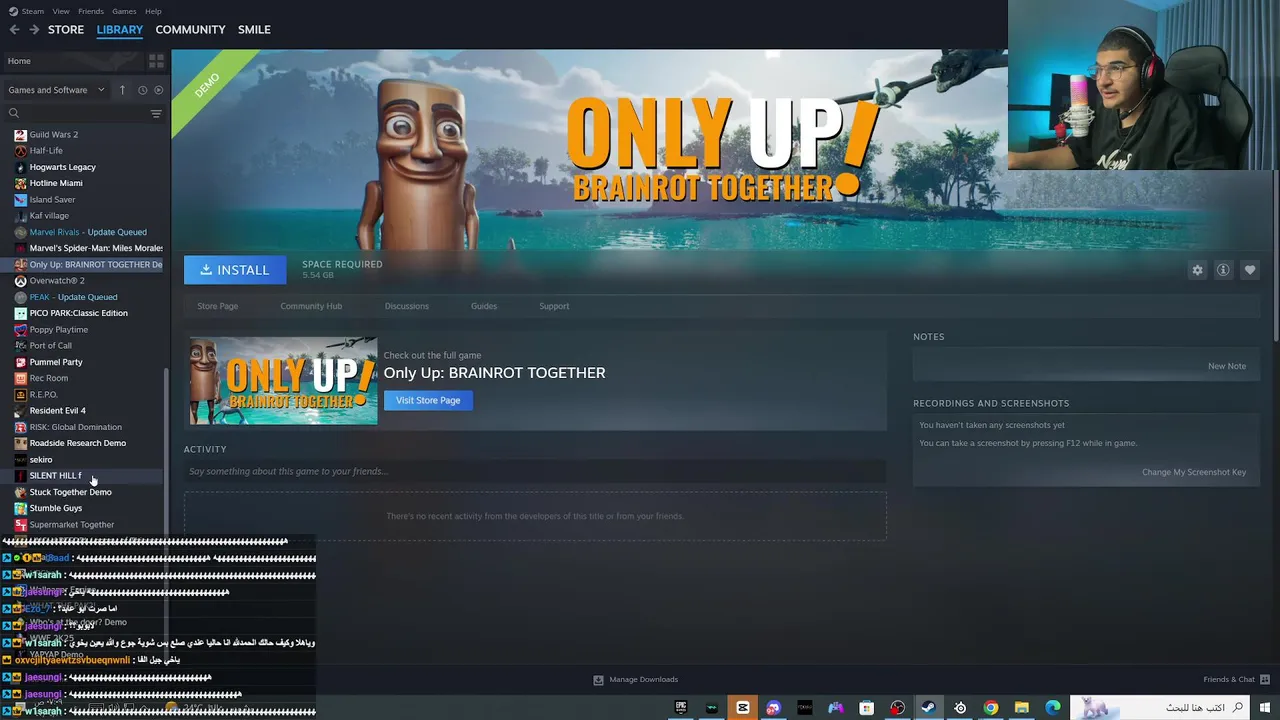The height and width of the screenshot is (720, 1280).
Task: Open Friends & Chat icon
Action: (x=1265, y=680)
